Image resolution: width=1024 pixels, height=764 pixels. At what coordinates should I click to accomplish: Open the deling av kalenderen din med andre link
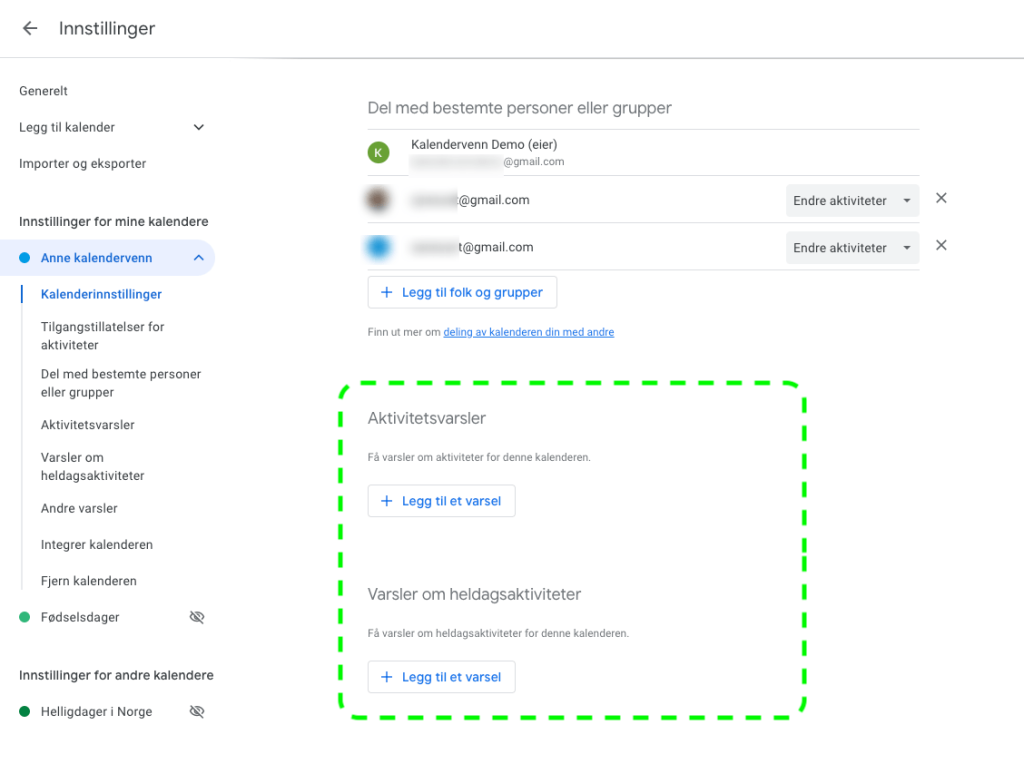528,332
